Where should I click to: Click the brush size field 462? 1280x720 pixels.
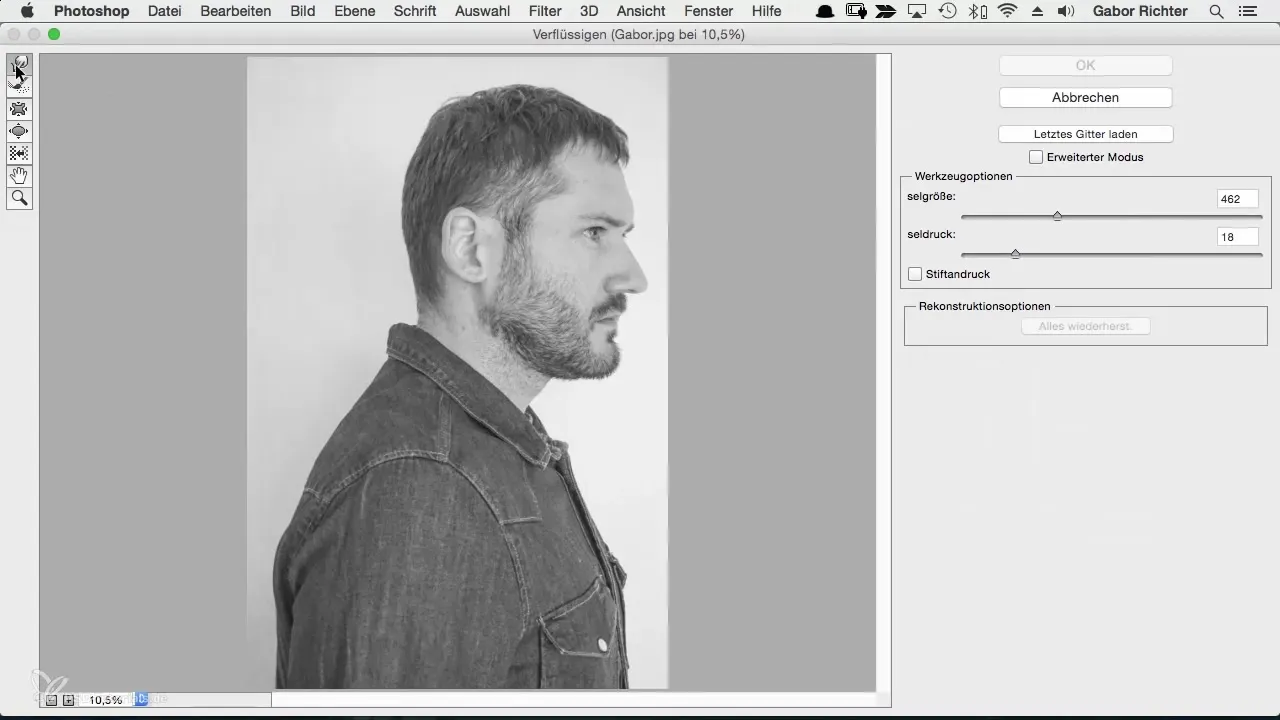[1237, 199]
